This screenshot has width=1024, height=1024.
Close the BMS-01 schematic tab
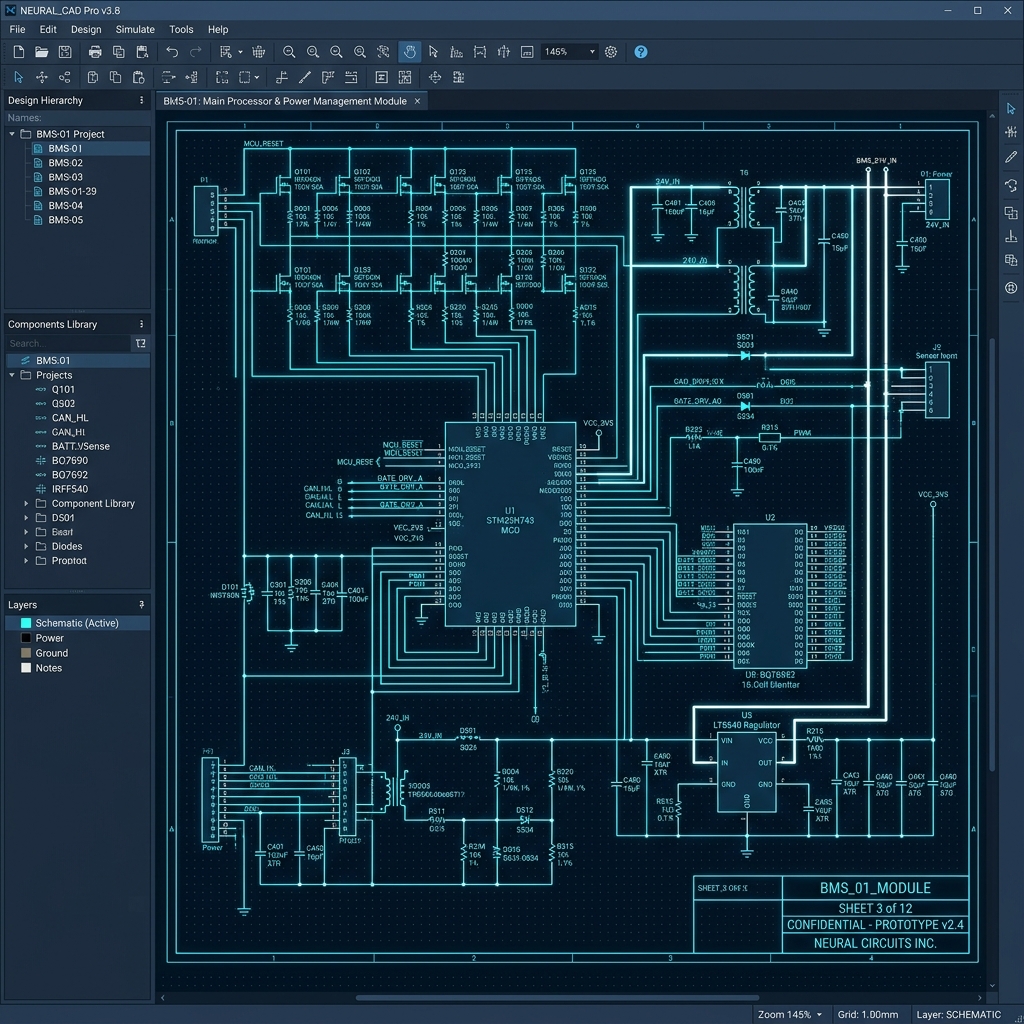coord(417,101)
